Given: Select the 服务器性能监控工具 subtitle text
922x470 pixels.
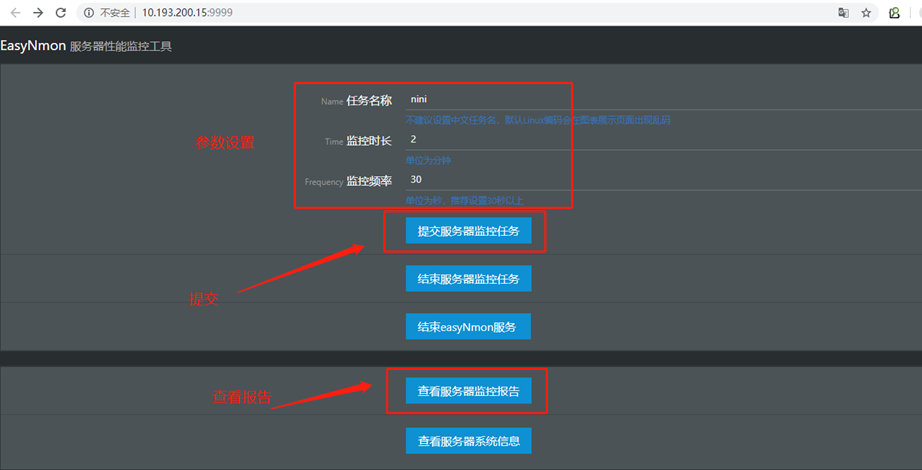Looking at the screenshot, I should coord(121,47).
